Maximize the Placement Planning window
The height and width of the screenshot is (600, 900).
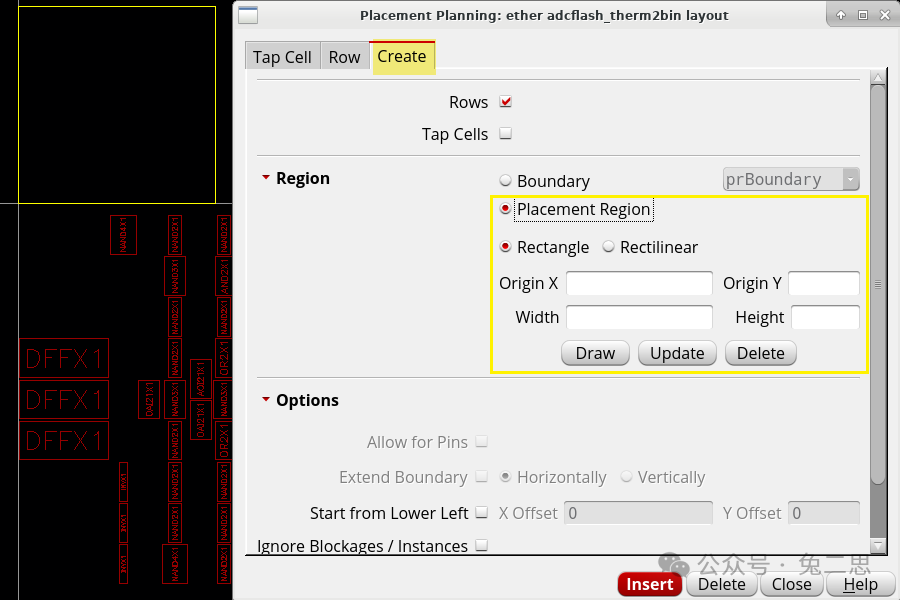pyautogui.click(x=863, y=15)
